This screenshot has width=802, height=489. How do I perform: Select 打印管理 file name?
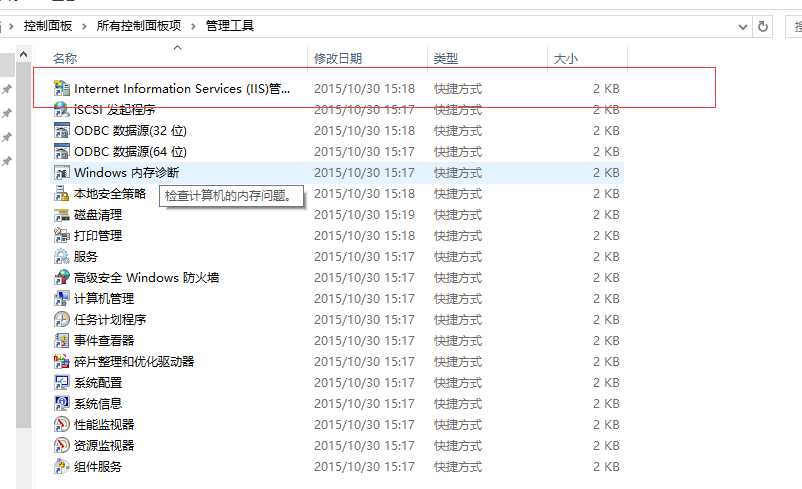pyautogui.click(x=98, y=235)
